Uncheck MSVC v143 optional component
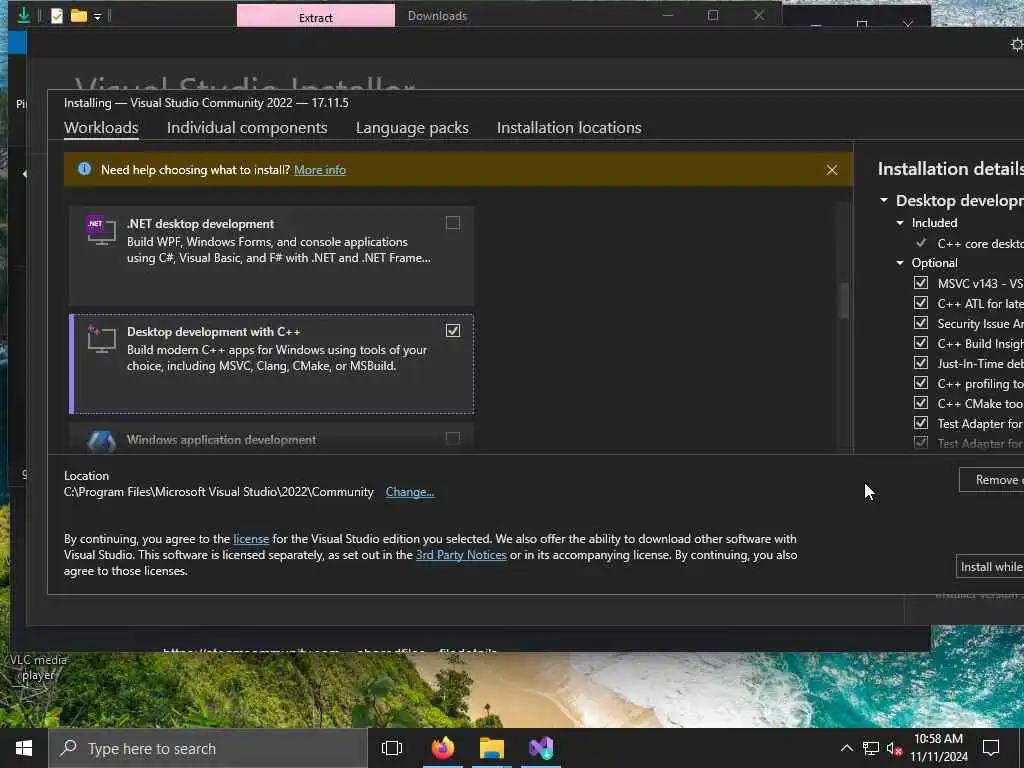 [921, 283]
